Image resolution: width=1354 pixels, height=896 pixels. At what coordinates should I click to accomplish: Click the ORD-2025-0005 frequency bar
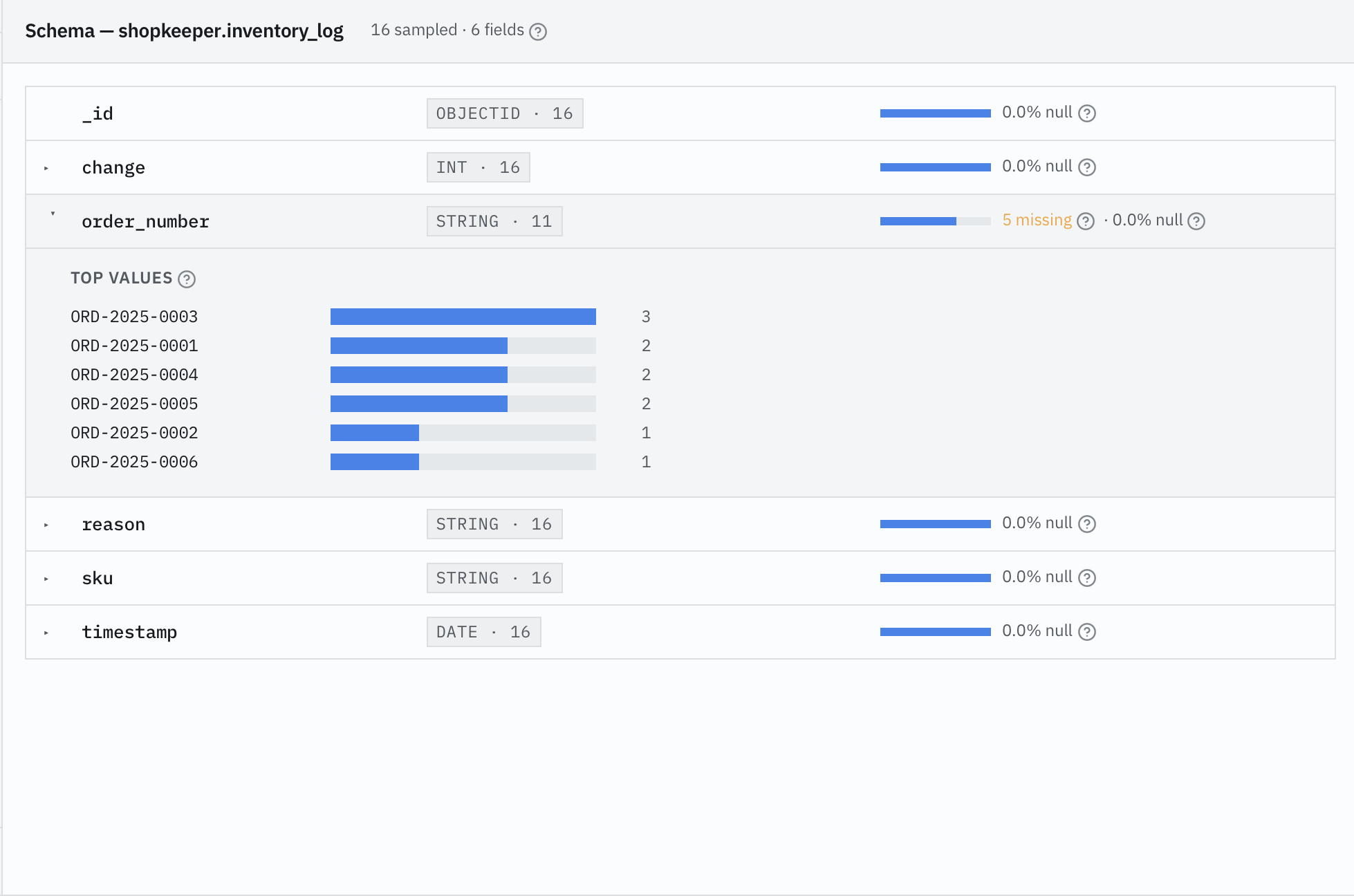[463, 404]
